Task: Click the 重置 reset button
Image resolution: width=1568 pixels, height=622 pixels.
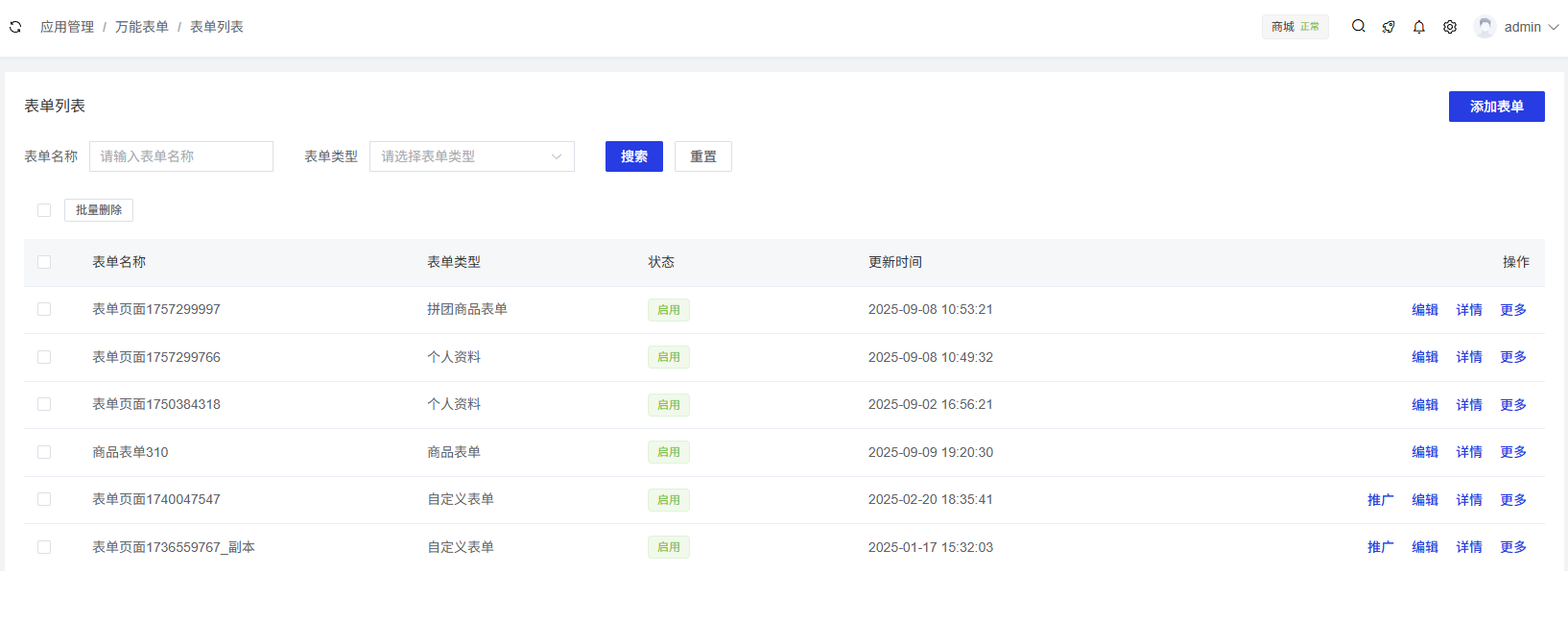Action: click(702, 156)
